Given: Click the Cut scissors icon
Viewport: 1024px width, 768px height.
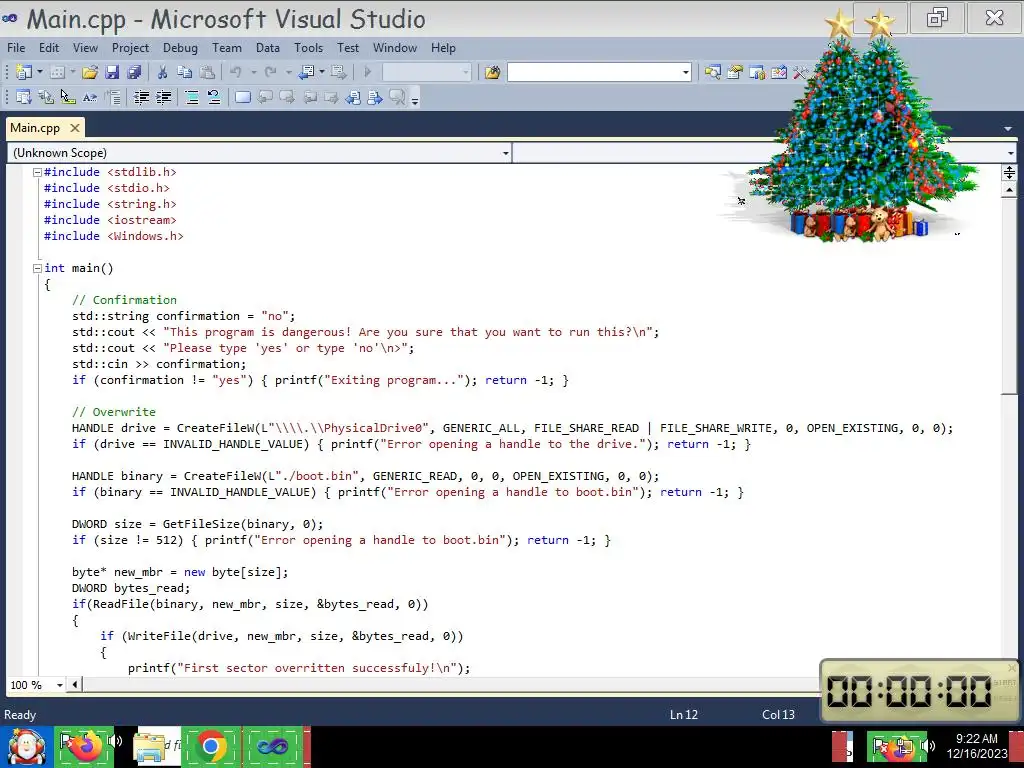Looking at the screenshot, I should pyautogui.click(x=163, y=72).
